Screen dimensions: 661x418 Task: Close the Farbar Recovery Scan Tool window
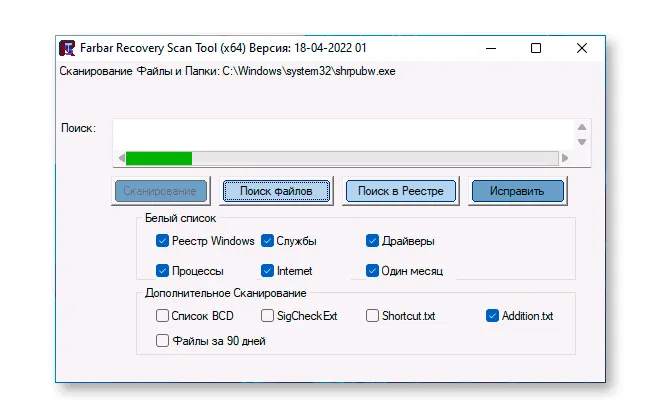[x=582, y=48]
